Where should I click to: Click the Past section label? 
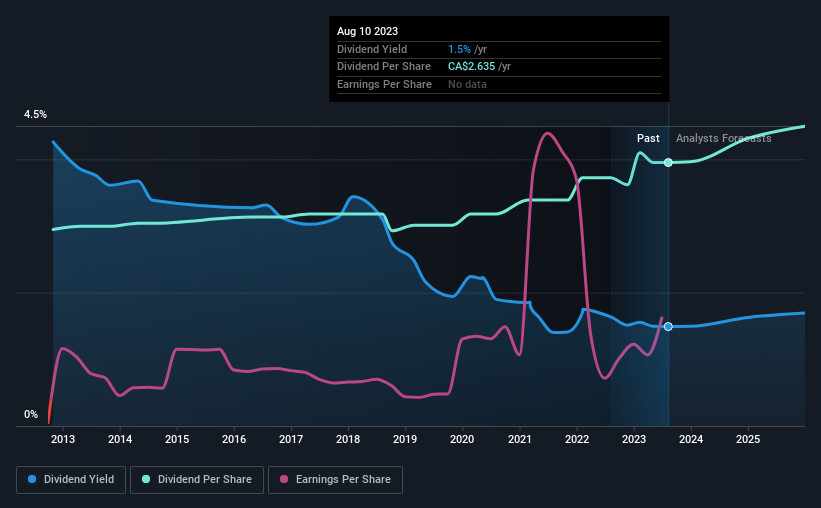point(648,138)
